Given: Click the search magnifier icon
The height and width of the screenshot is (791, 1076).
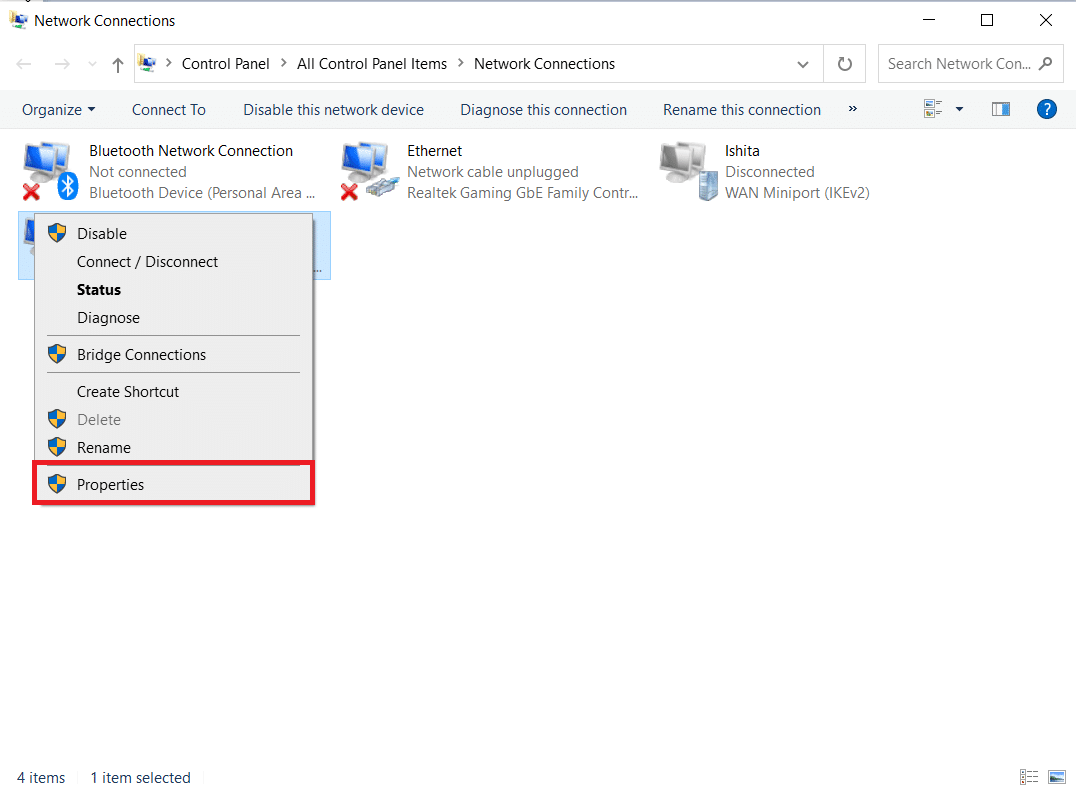Looking at the screenshot, I should (x=1046, y=64).
